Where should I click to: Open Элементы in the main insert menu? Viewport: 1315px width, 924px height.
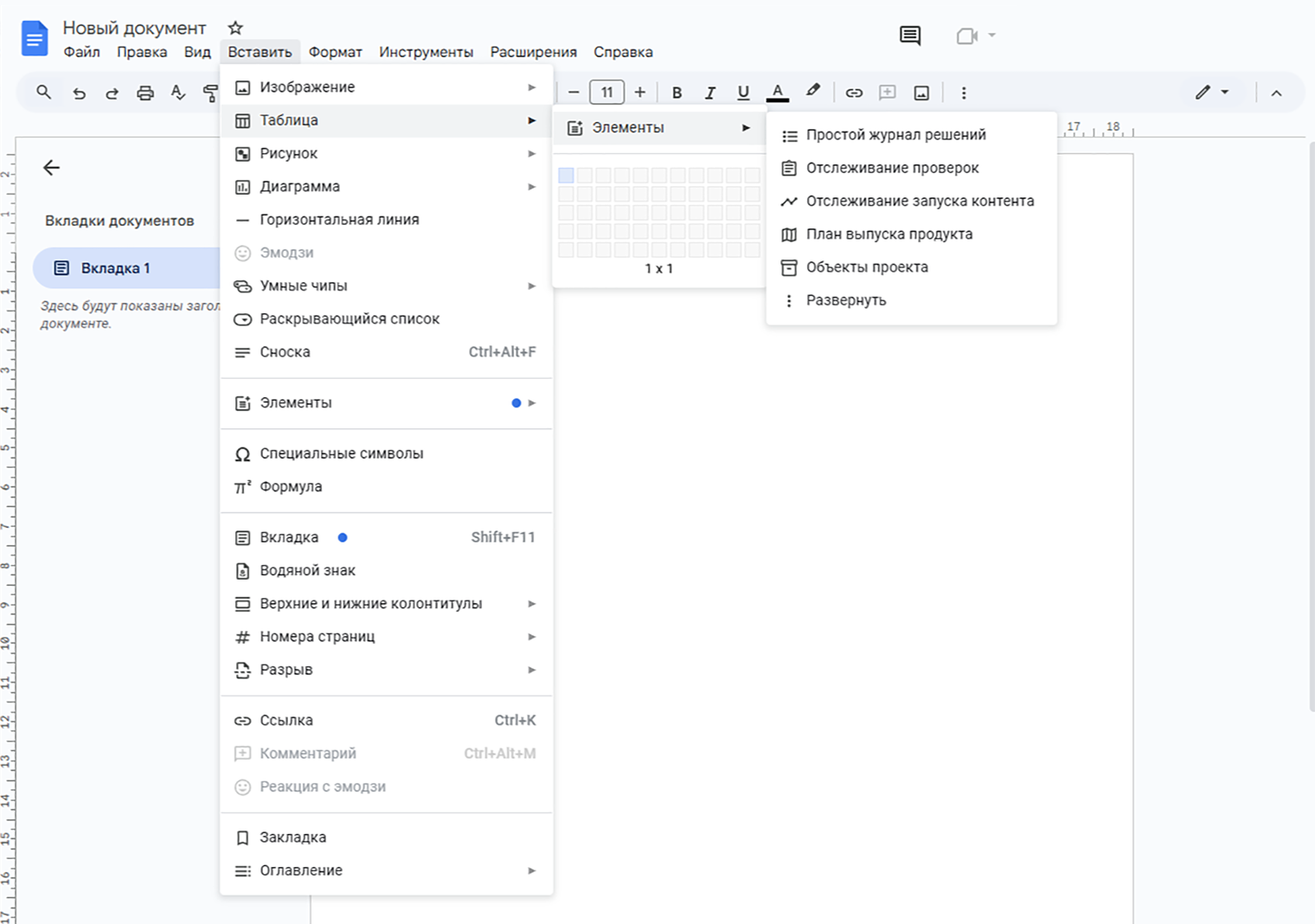click(x=386, y=402)
